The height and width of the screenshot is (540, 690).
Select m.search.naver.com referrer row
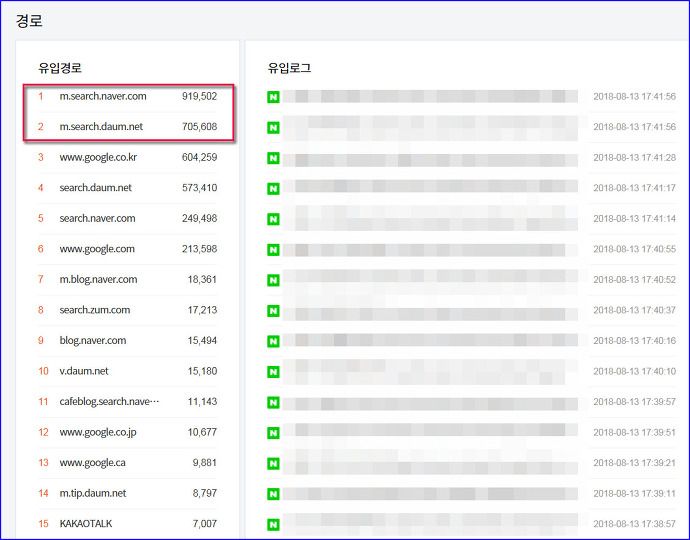click(128, 96)
